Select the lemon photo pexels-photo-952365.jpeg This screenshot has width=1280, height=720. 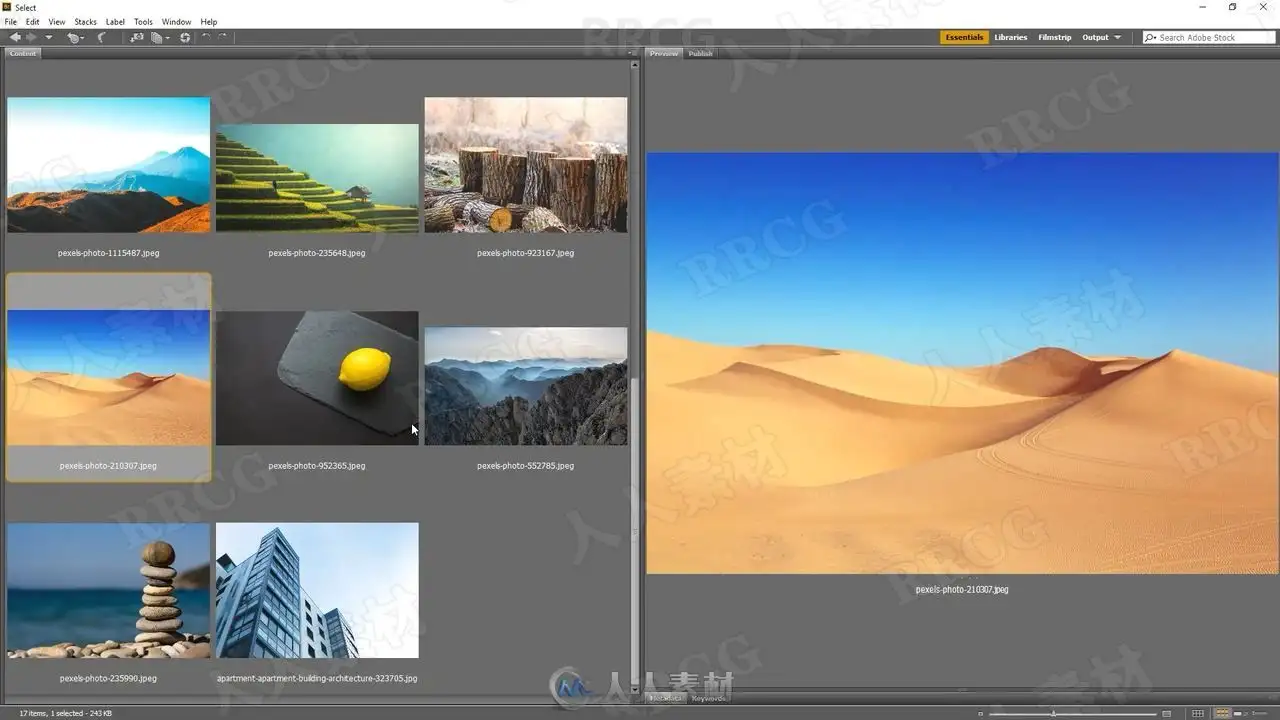pyautogui.click(x=317, y=378)
